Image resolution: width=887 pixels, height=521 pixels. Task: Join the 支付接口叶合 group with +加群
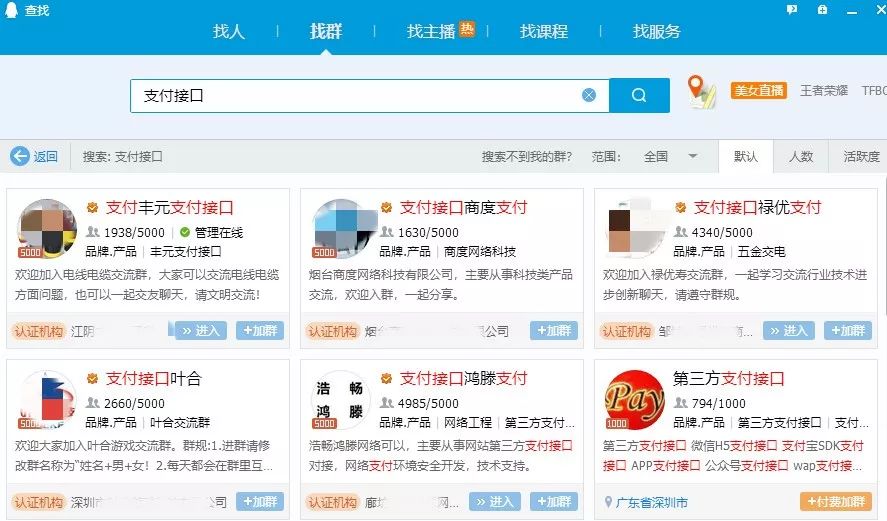point(260,501)
